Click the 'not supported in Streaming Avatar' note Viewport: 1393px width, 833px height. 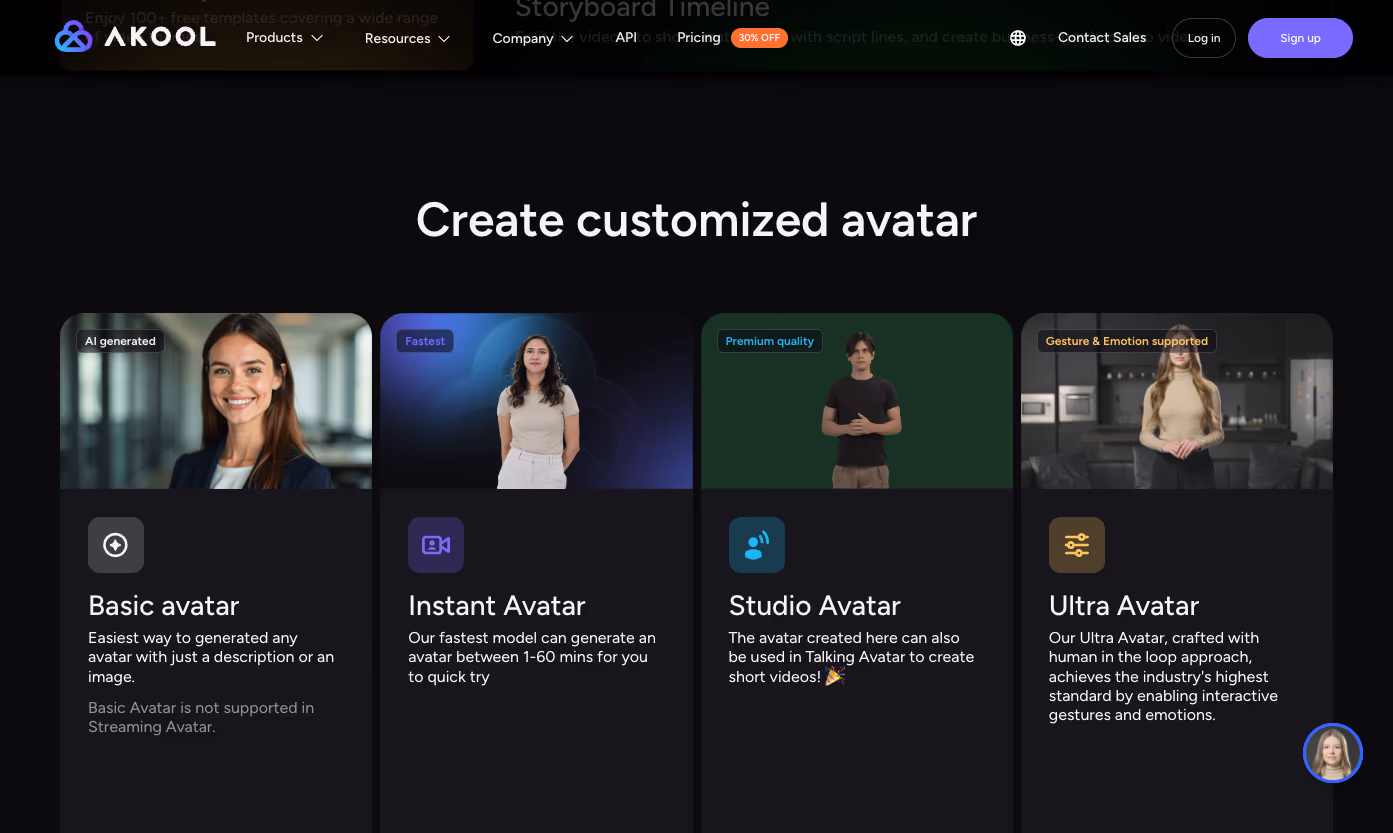pos(201,717)
